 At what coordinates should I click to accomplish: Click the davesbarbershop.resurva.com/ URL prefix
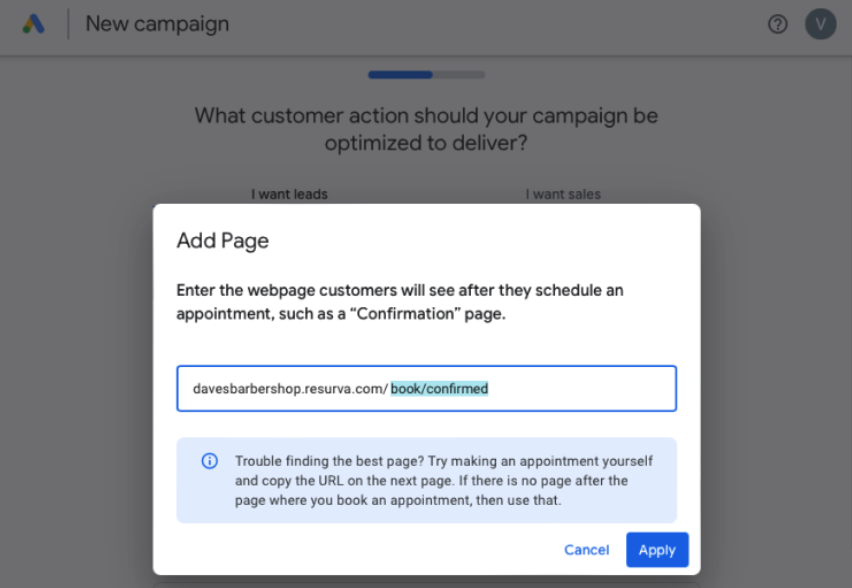pyautogui.click(x=290, y=389)
